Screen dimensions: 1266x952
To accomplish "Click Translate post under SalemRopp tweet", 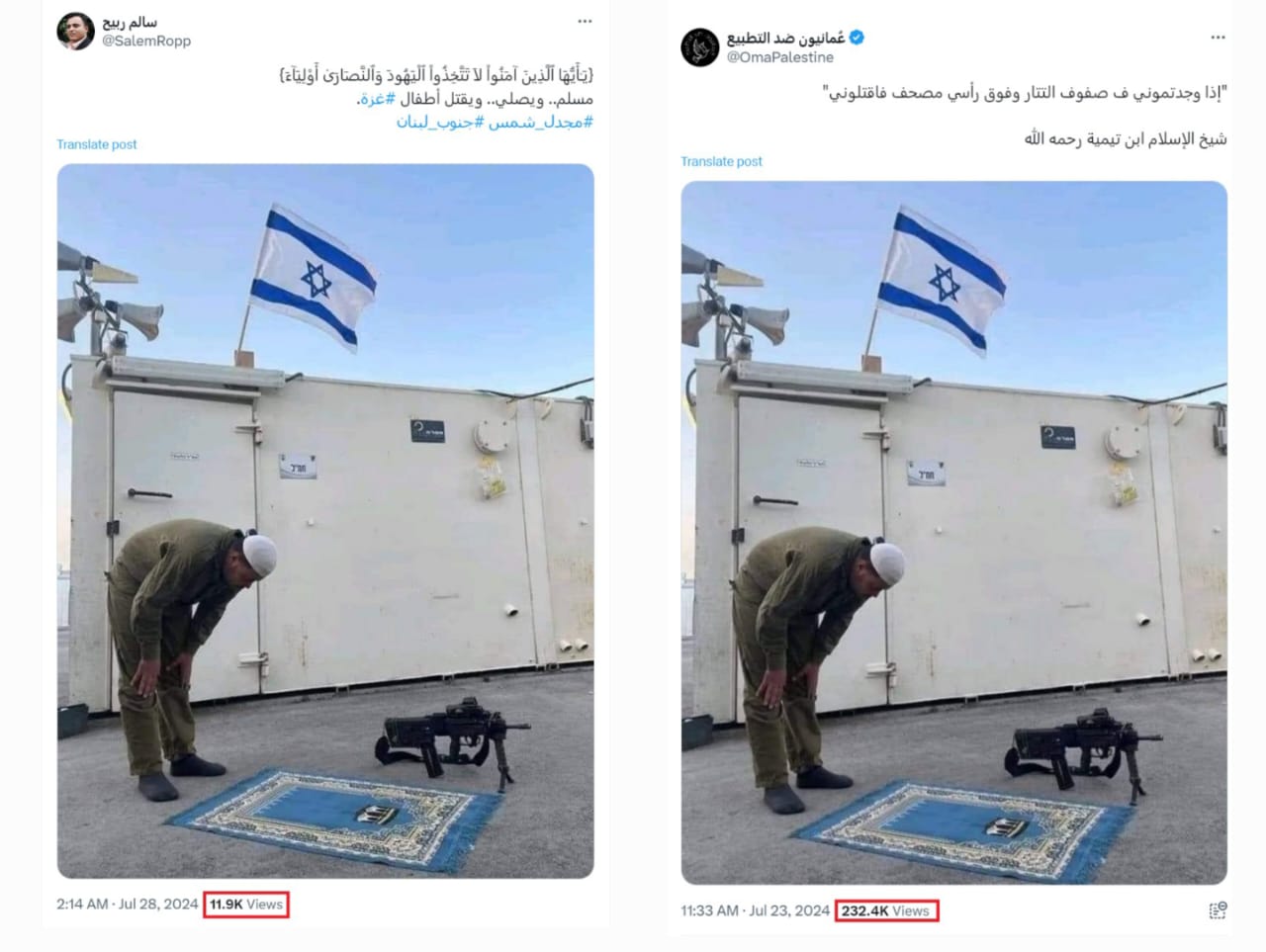I will (97, 144).
